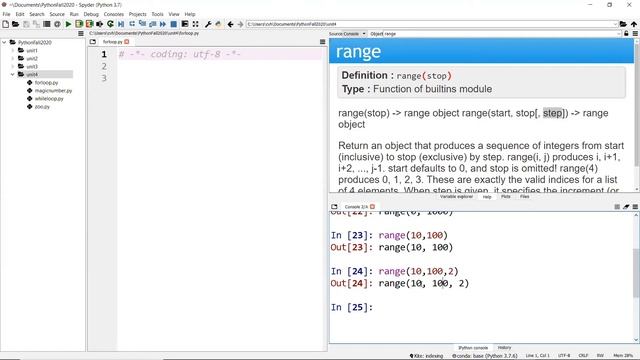The width and height of the screenshot is (640, 360).
Task: Switch to the Plots tab
Action: [x=505, y=197]
